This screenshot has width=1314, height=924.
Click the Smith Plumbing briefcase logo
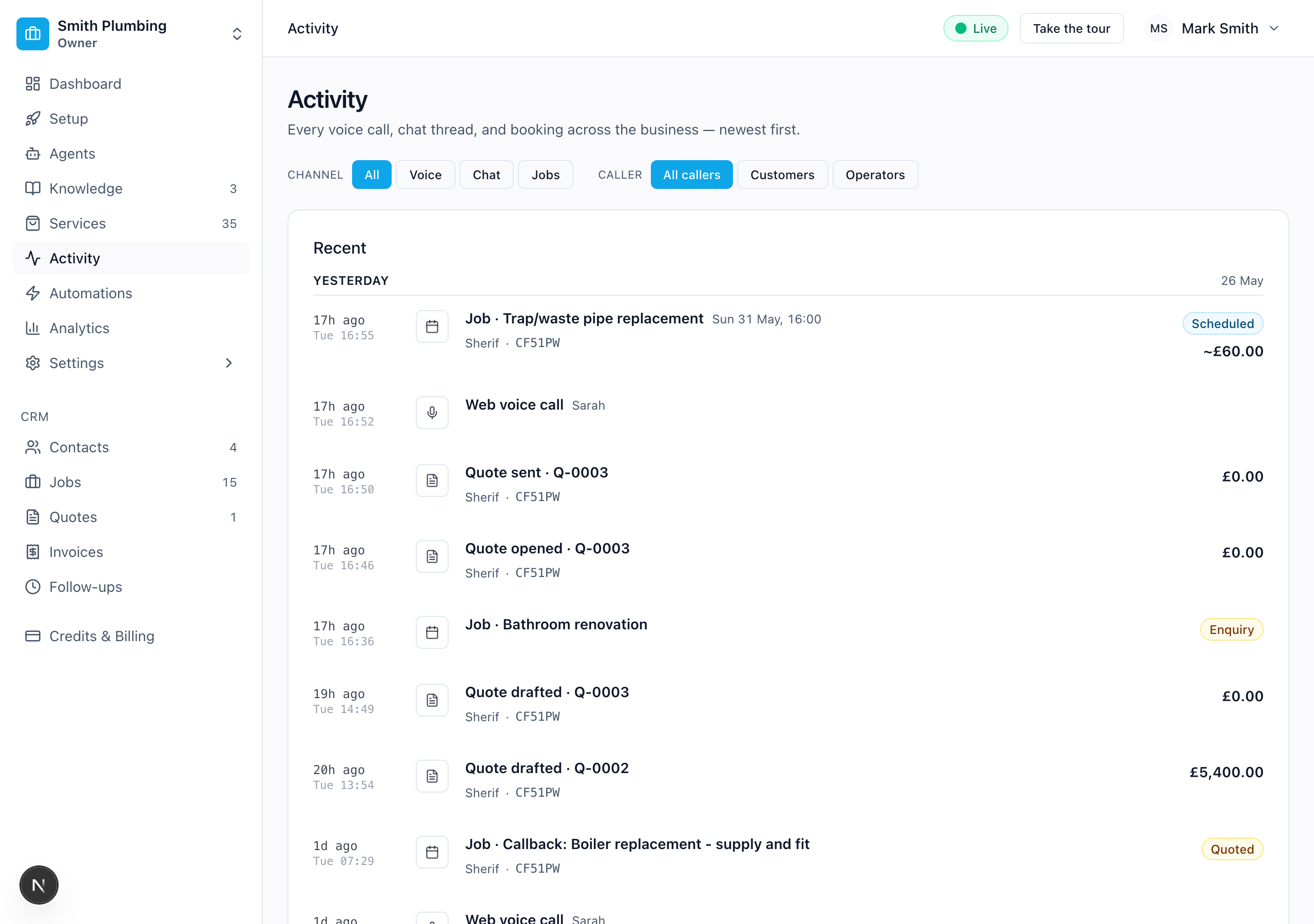33,34
